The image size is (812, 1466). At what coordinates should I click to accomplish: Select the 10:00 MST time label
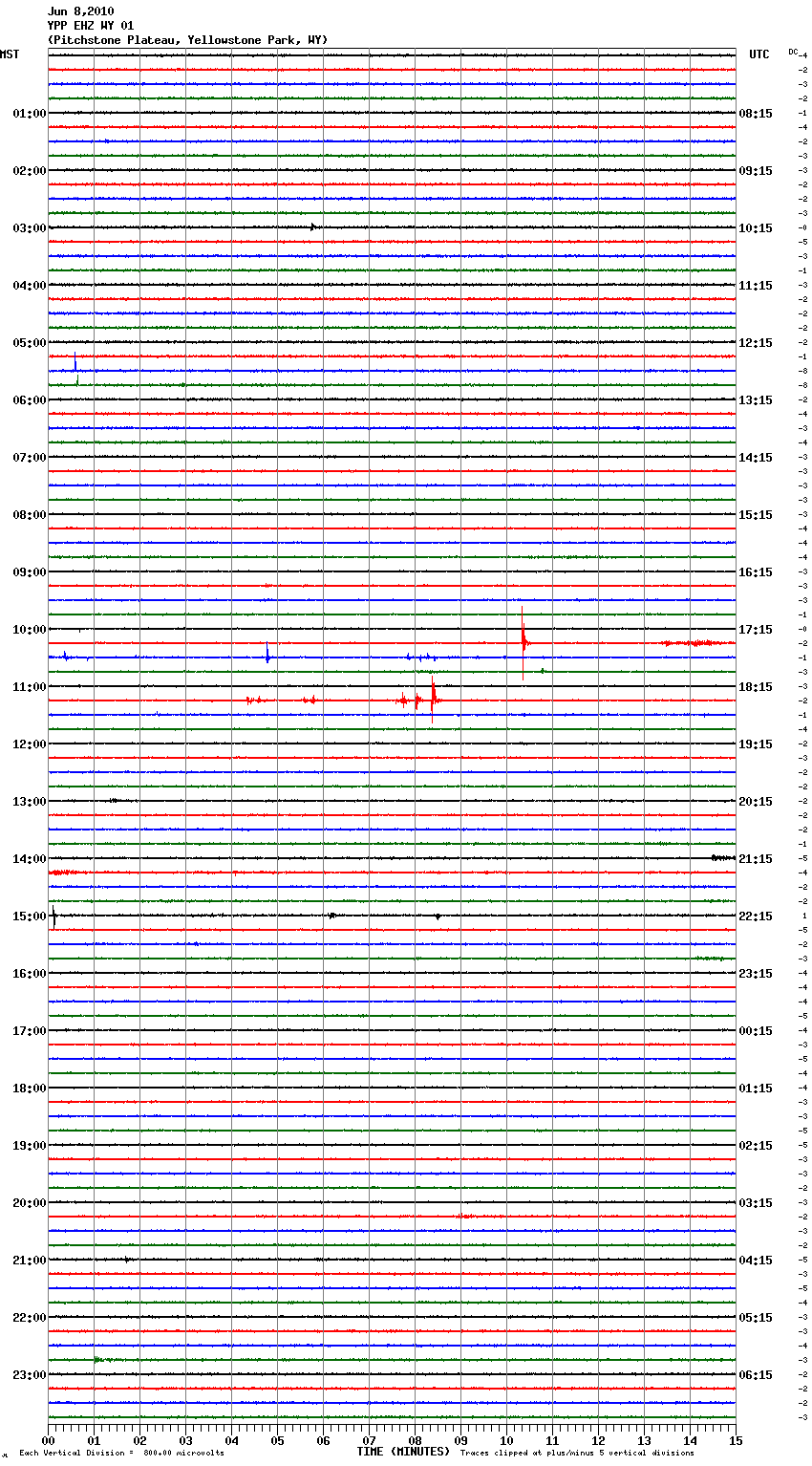[29, 630]
